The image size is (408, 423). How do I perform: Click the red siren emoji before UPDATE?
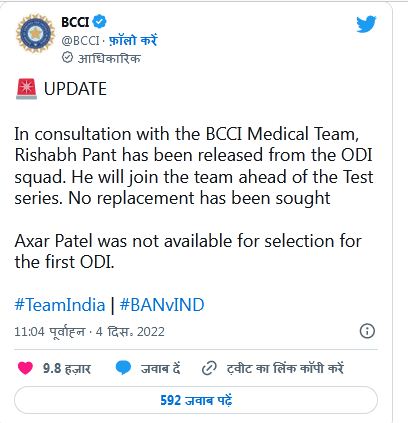pos(26,89)
